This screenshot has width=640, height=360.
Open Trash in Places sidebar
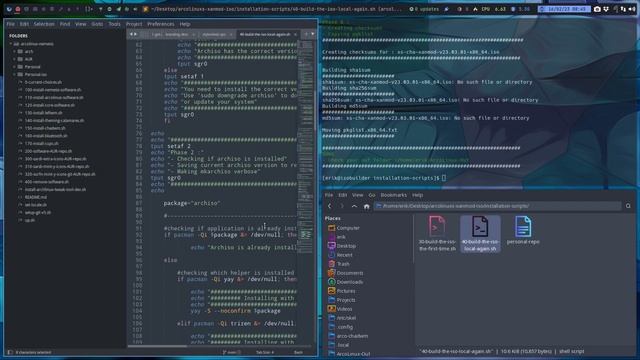(x=339, y=264)
